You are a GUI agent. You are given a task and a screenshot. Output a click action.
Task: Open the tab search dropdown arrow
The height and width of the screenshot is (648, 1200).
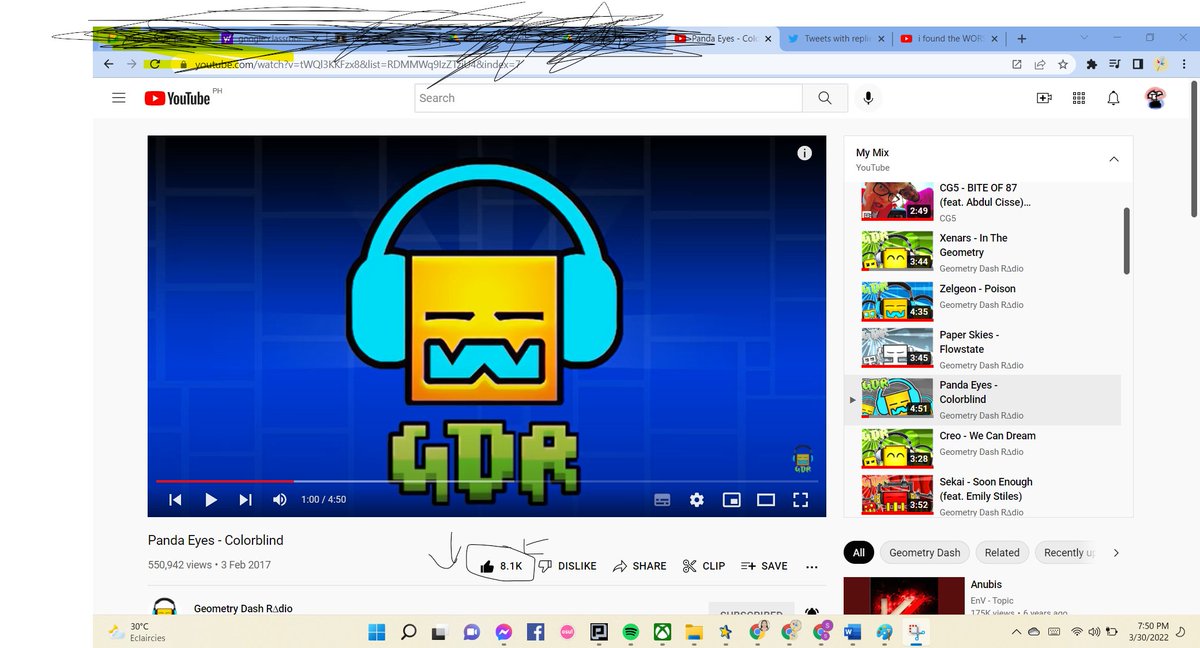click(x=1086, y=38)
